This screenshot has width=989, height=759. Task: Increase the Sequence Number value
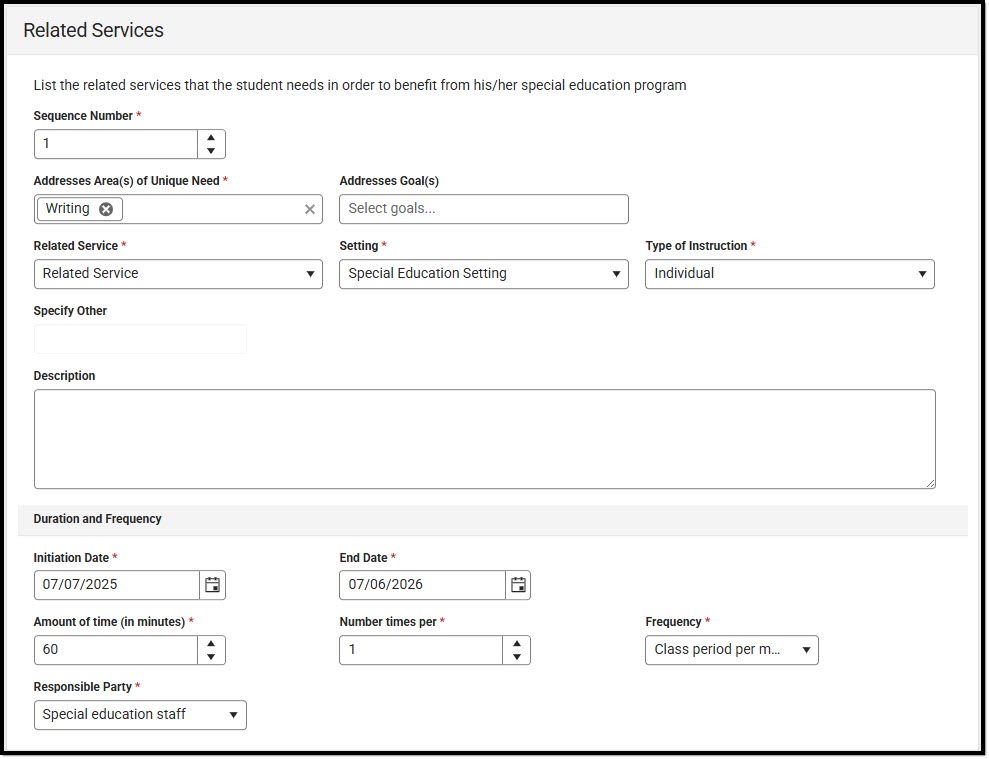pos(211,137)
